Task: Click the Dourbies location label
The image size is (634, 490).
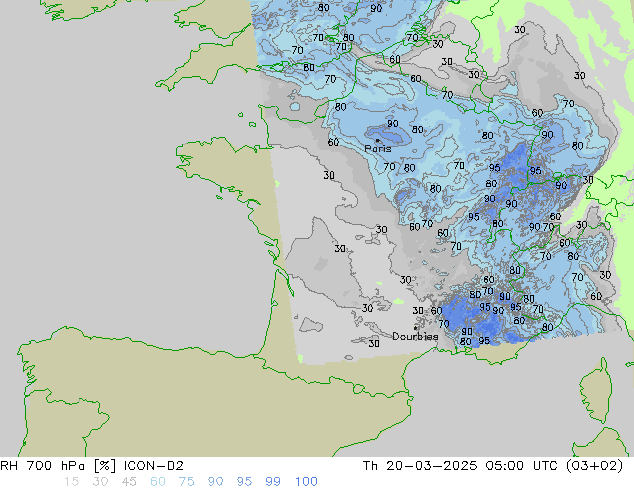Action: 415,336
